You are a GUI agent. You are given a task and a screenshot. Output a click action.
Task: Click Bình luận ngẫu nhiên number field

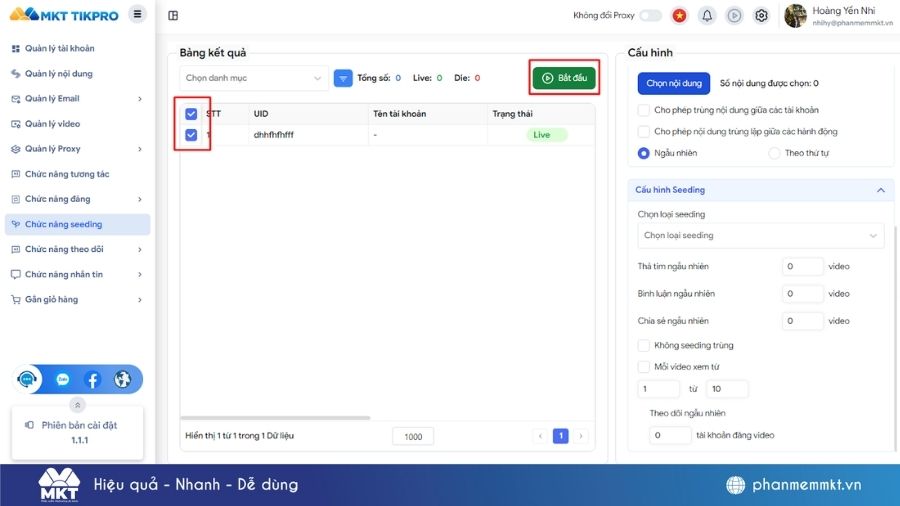click(x=802, y=294)
